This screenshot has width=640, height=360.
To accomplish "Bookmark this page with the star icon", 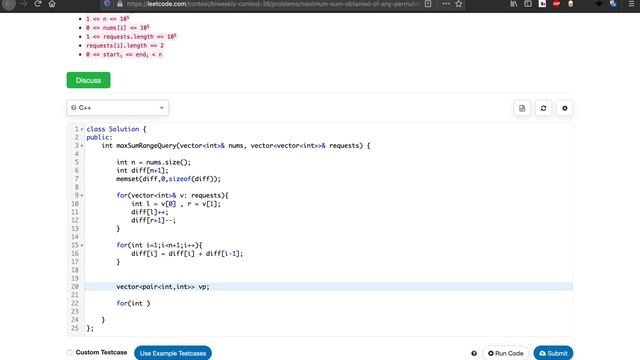I will pos(459,4).
